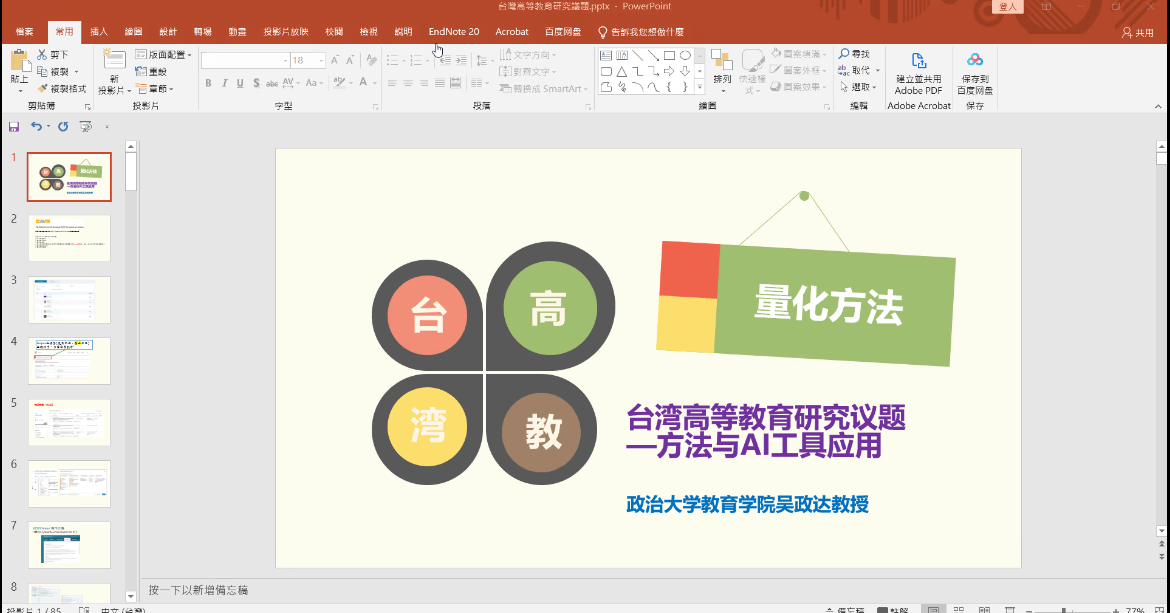The height and width of the screenshot is (613, 1170).
Task: Click the Save icon in quick access toolbar
Action: pyautogui.click(x=14, y=127)
